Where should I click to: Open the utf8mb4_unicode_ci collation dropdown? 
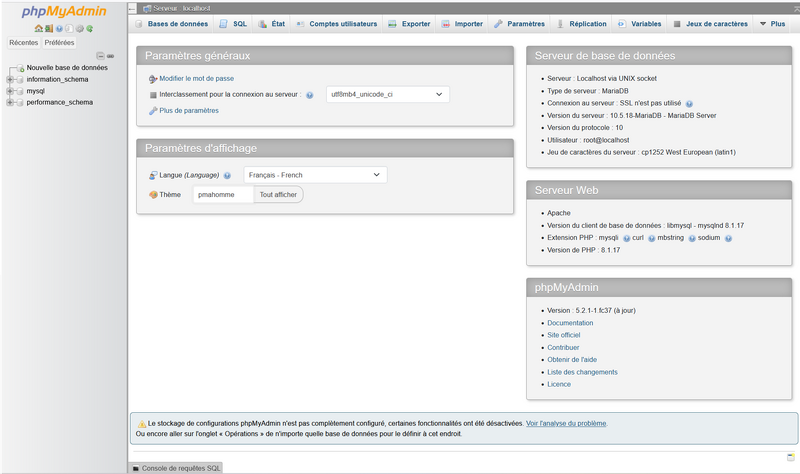[388, 94]
